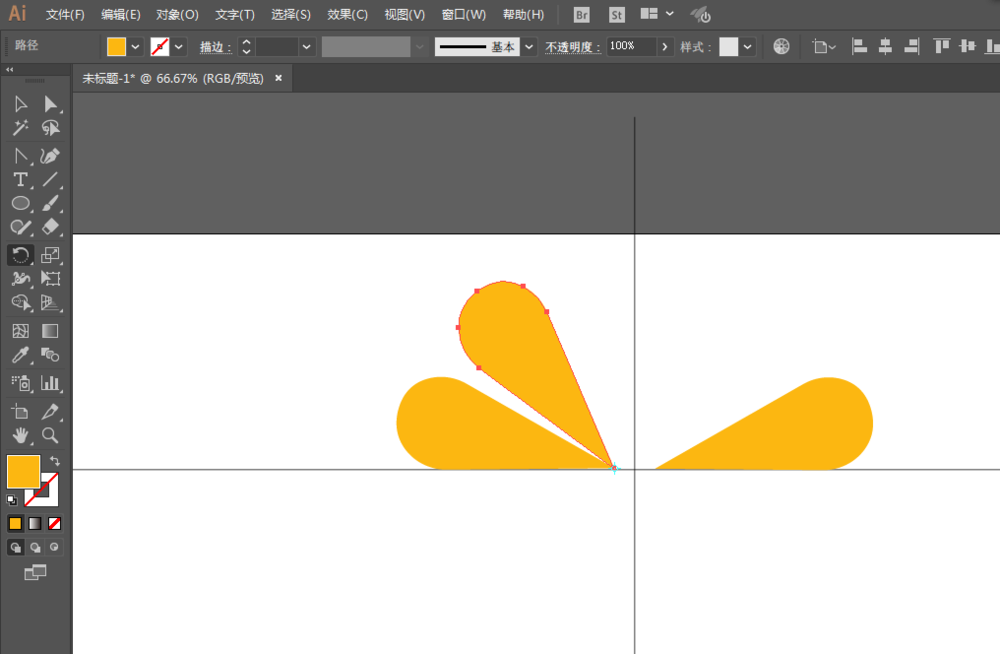Select the Symbol Sprayer tool
The width and height of the screenshot is (1000, 654).
[20, 383]
